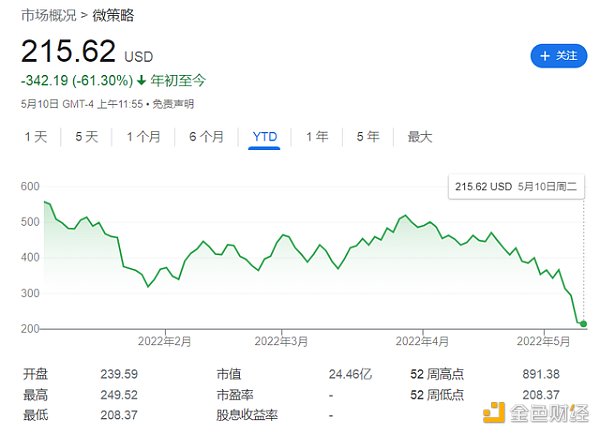Image resolution: width=600 pixels, height=434 pixels.
Task: Click the red down arrow icon
Action: click(142, 81)
